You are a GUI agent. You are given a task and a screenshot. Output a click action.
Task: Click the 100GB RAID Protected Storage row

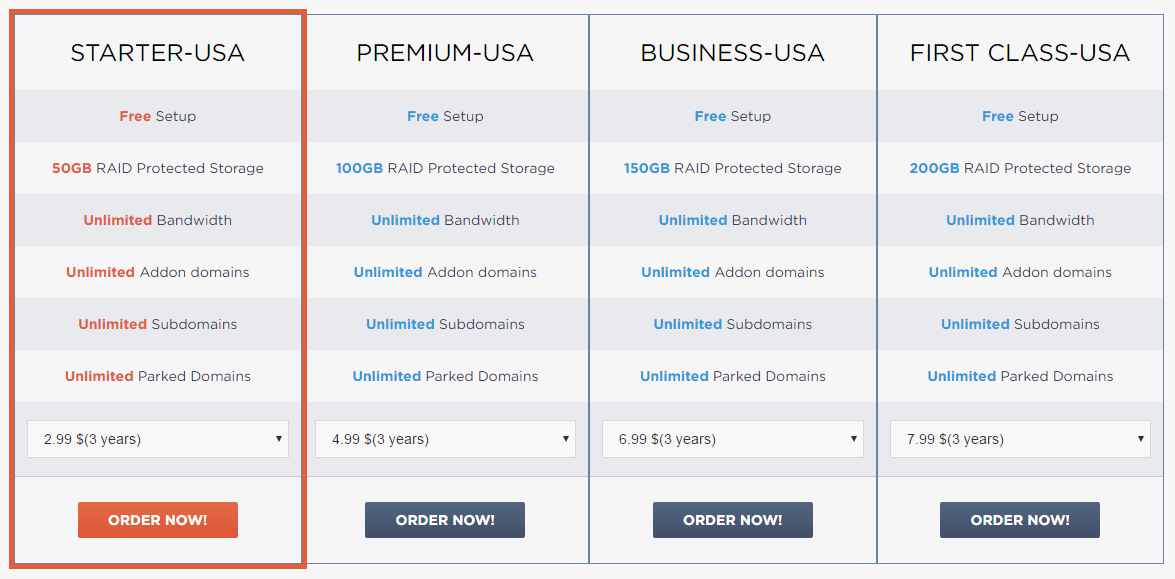[445, 169]
